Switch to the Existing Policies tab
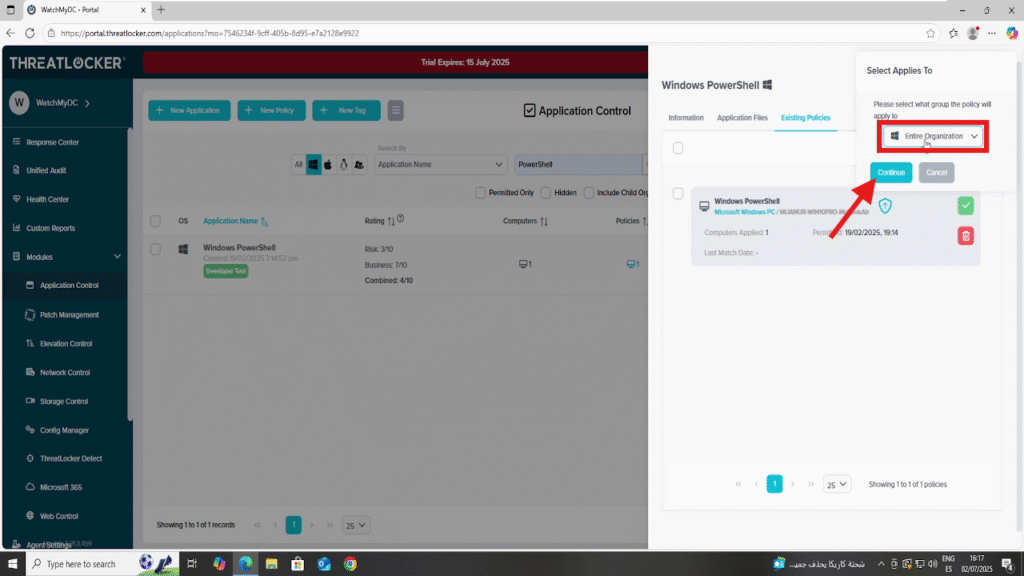The image size is (1024, 576). coord(805,118)
